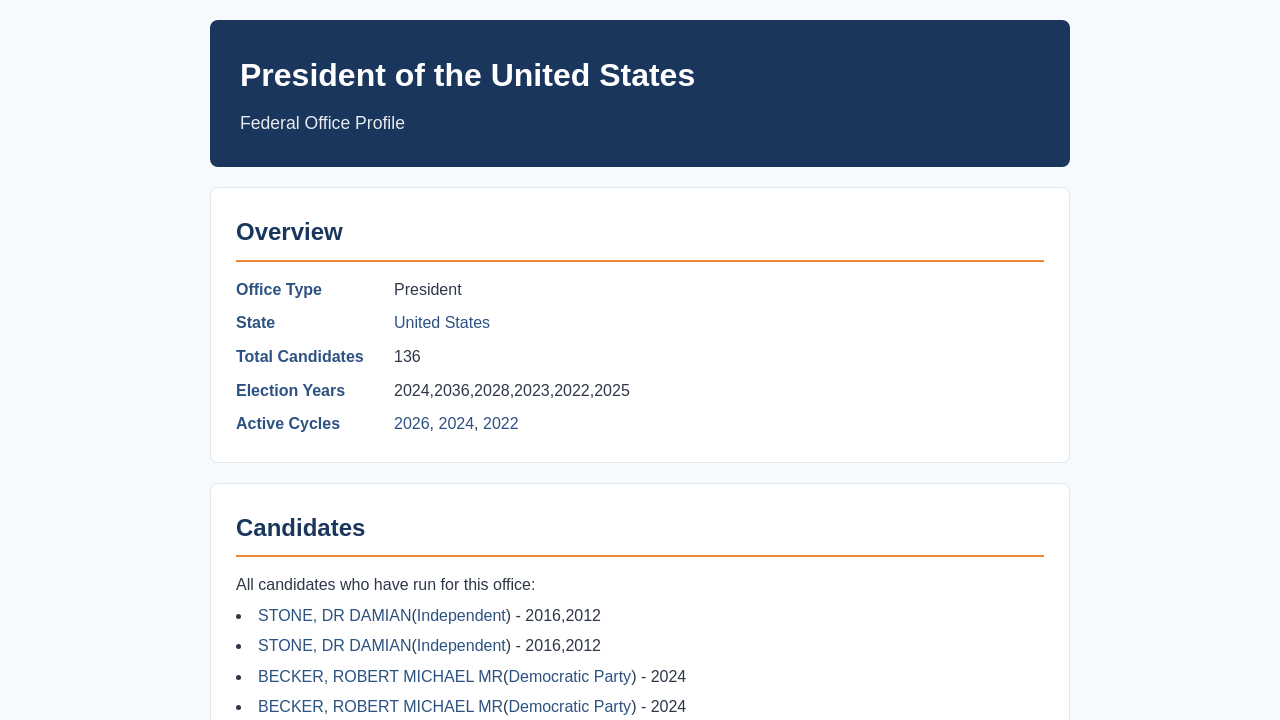
Task: Open the 2026 active cycle link
Action: (x=412, y=424)
